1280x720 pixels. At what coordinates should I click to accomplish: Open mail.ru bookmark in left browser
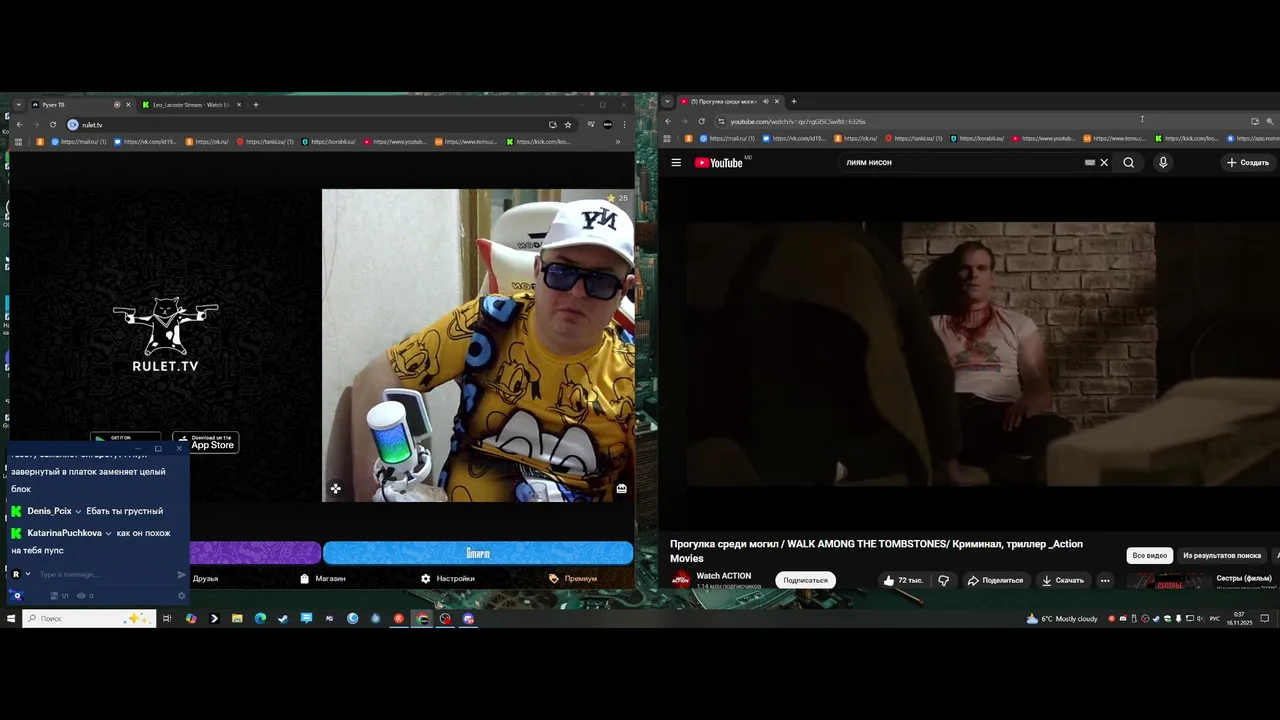pyautogui.click(x=77, y=142)
